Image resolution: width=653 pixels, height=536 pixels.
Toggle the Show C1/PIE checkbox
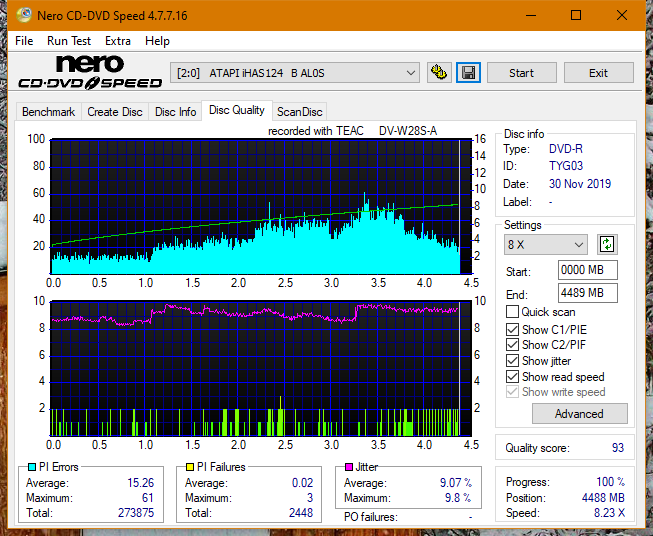click(512, 329)
